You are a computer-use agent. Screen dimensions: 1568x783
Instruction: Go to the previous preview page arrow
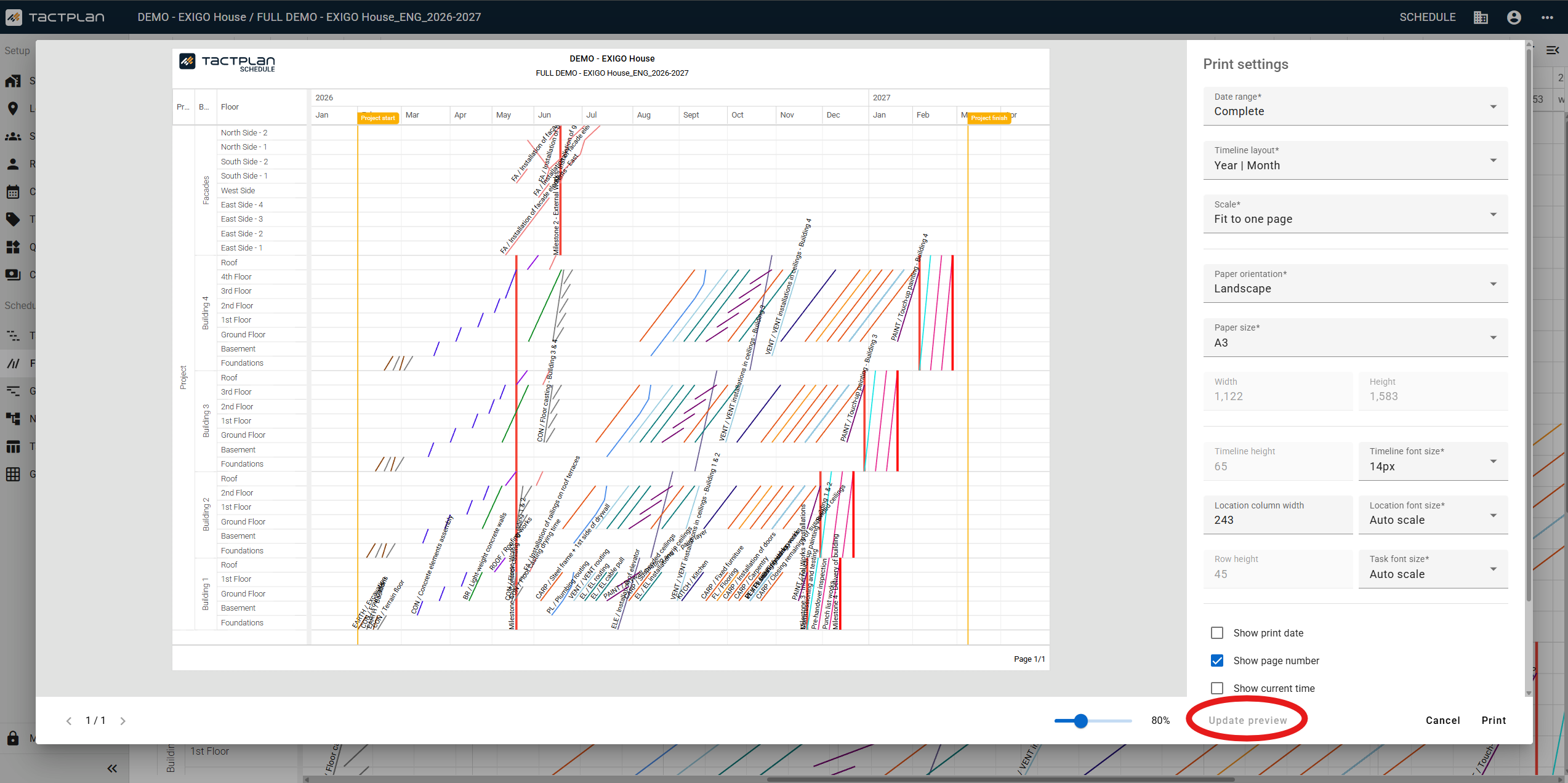[x=69, y=721]
